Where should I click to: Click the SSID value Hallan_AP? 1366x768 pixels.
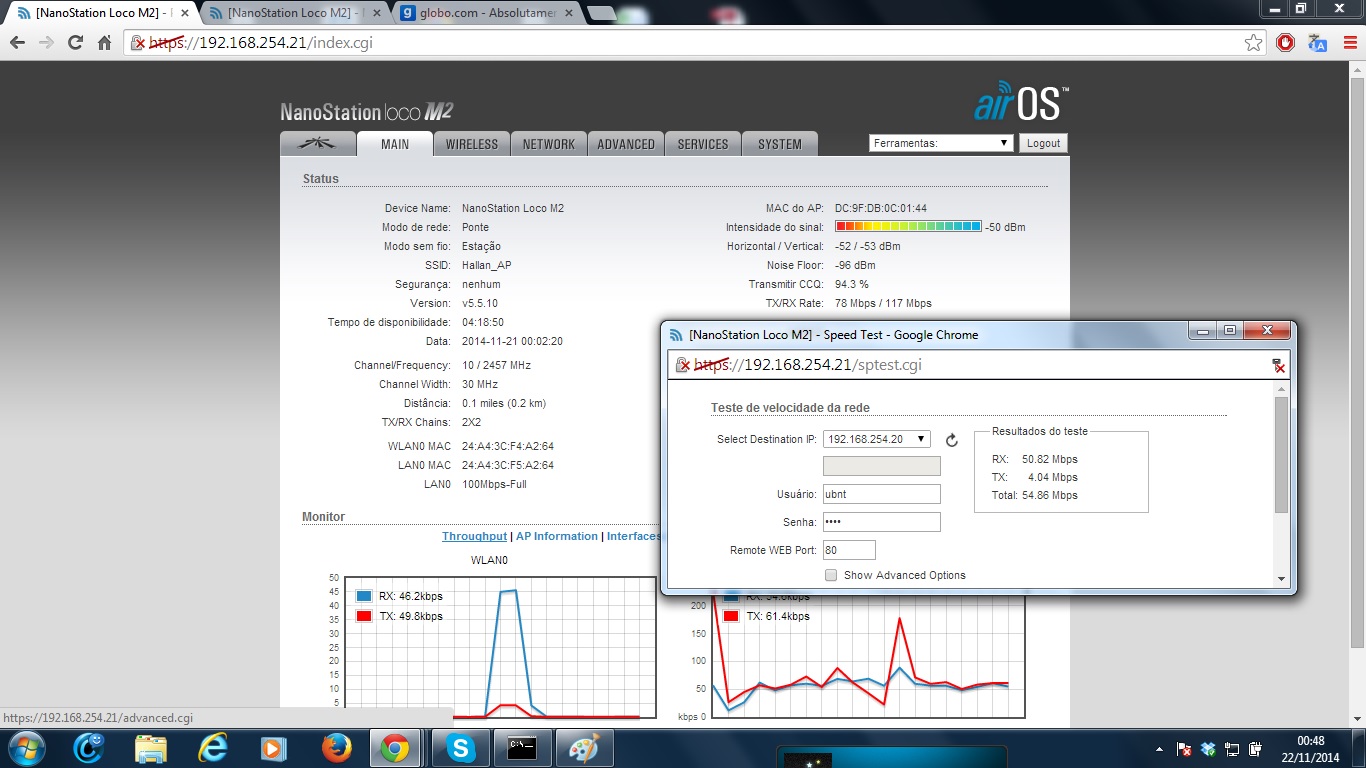coord(487,265)
